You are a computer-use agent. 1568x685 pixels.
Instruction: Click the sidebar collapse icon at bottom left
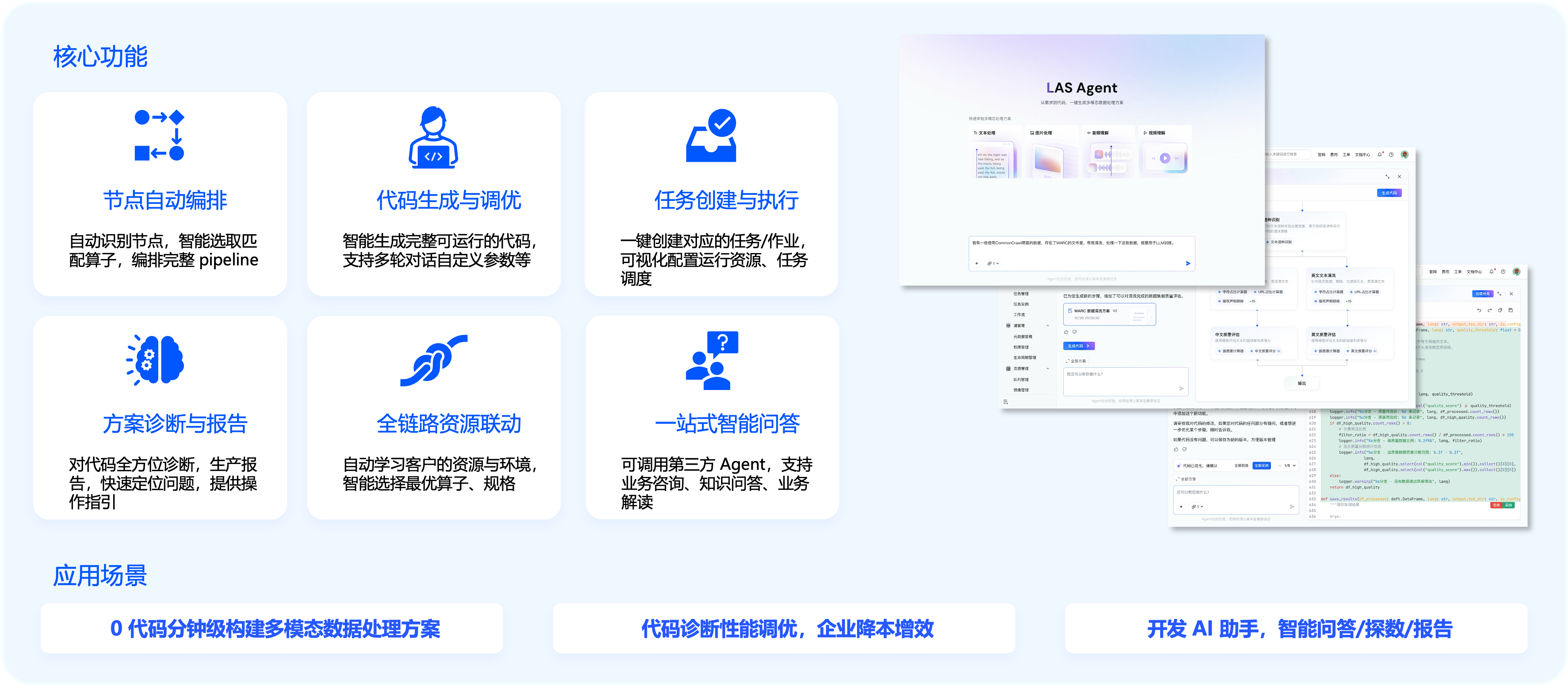pyautogui.click(x=1006, y=401)
